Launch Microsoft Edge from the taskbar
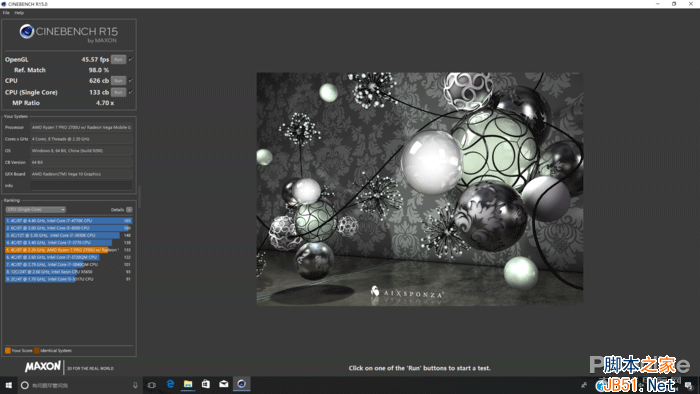The image size is (700, 394). point(170,384)
